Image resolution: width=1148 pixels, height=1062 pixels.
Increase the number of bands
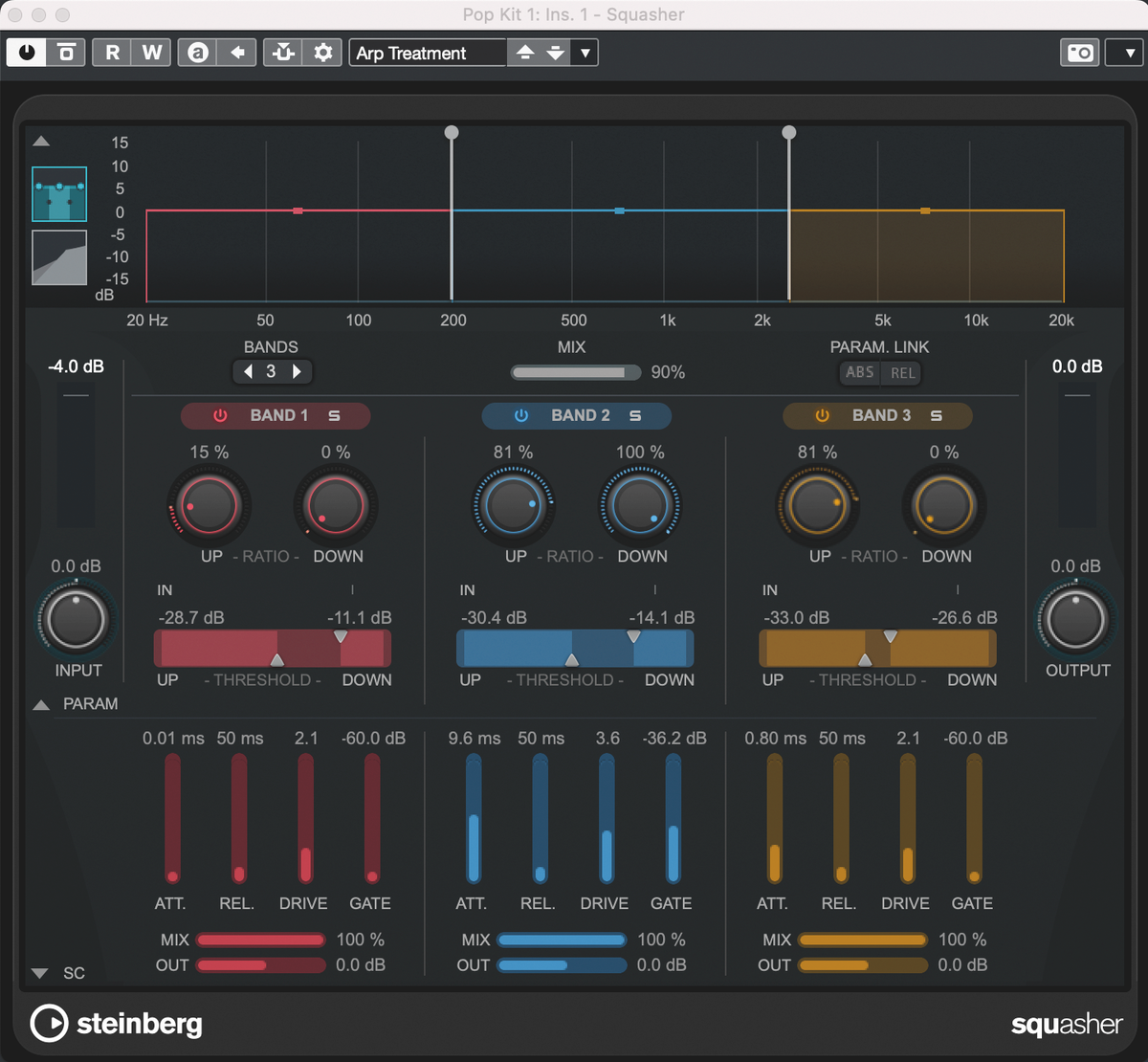(x=297, y=371)
